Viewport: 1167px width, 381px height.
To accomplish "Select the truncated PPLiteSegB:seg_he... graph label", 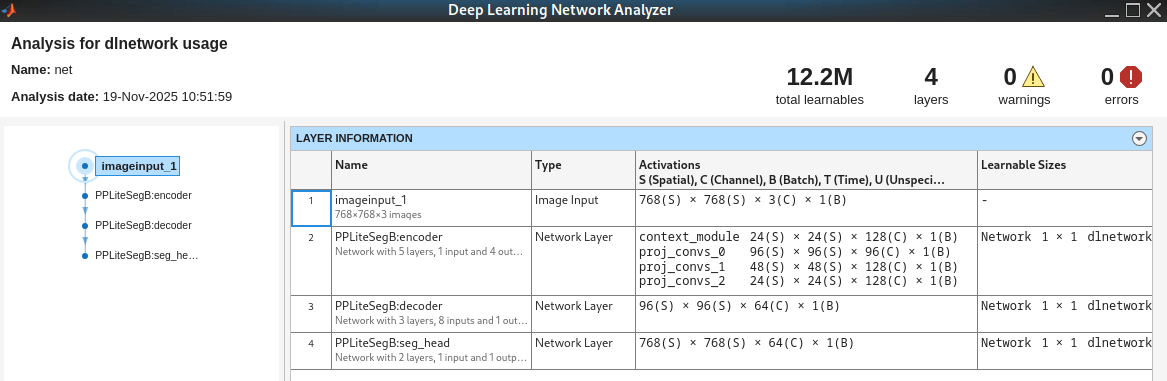I will coord(147,255).
